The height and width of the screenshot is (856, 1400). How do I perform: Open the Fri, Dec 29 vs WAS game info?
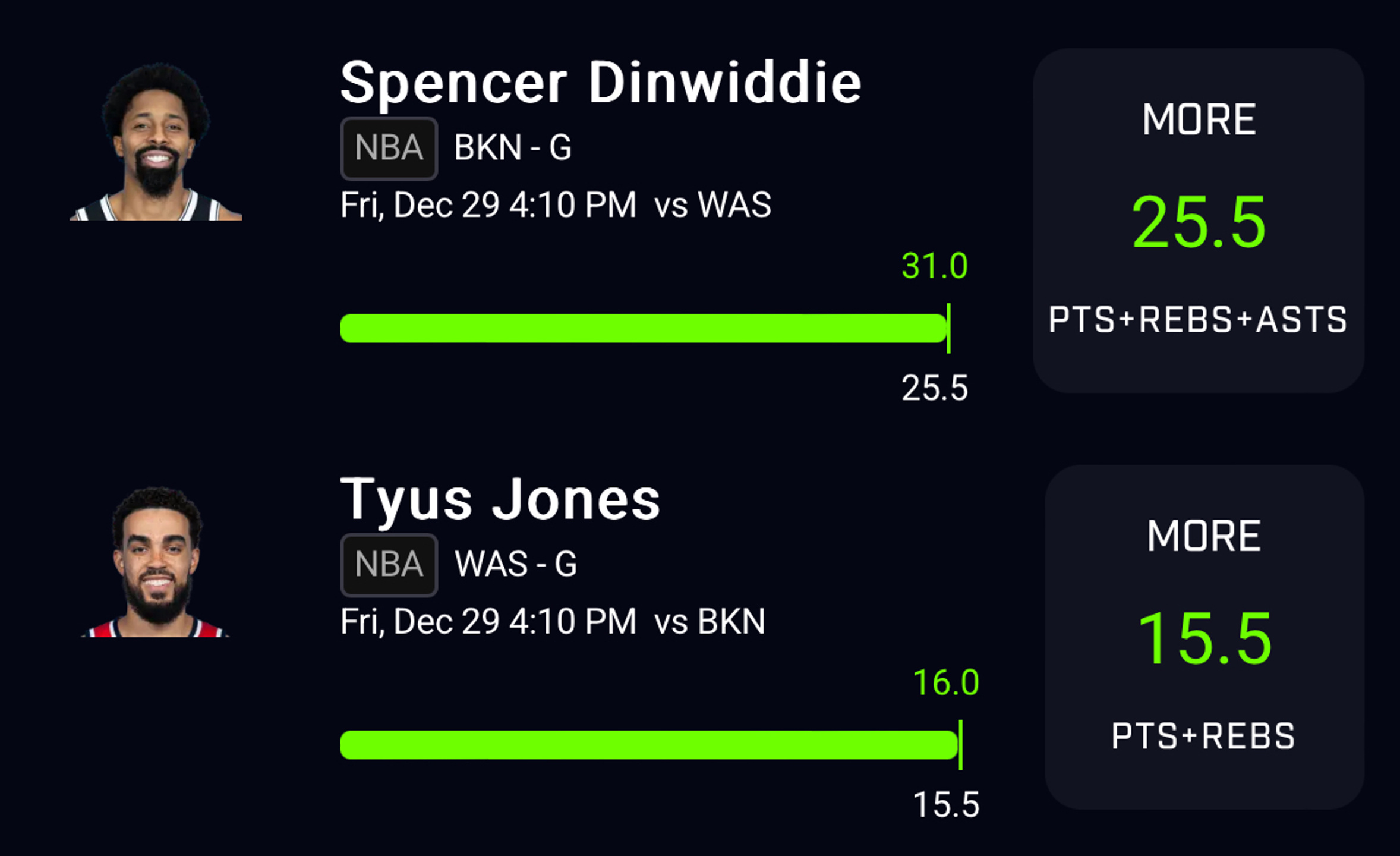tap(556, 205)
